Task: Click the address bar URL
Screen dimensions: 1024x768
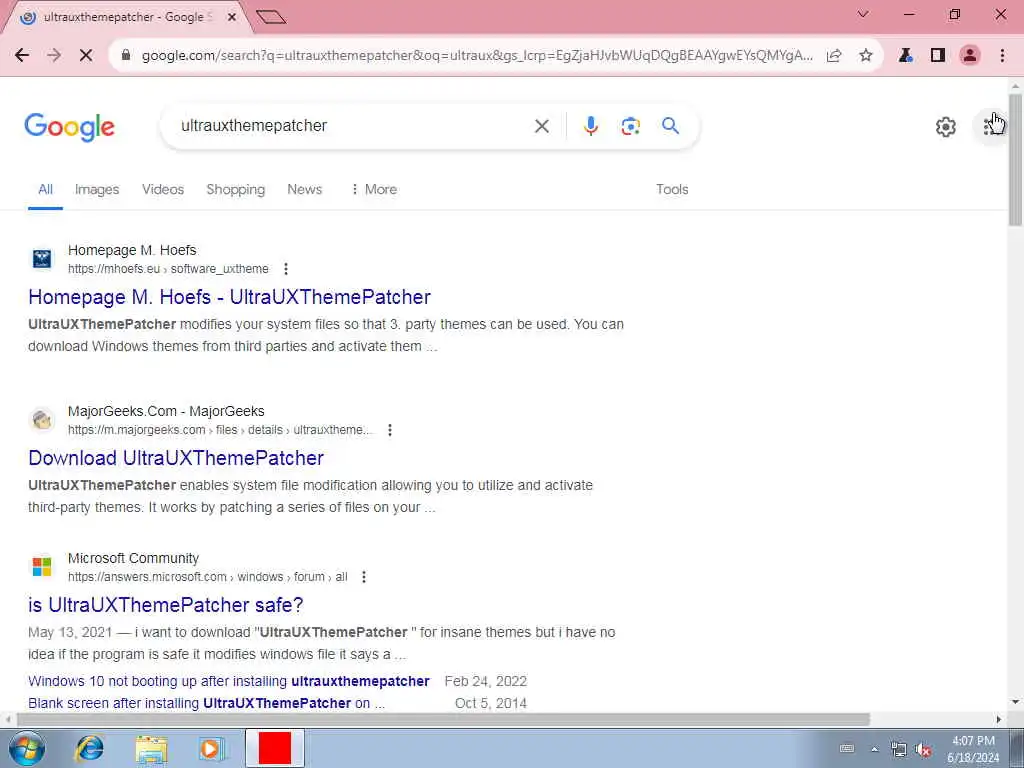Action: point(477,56)
